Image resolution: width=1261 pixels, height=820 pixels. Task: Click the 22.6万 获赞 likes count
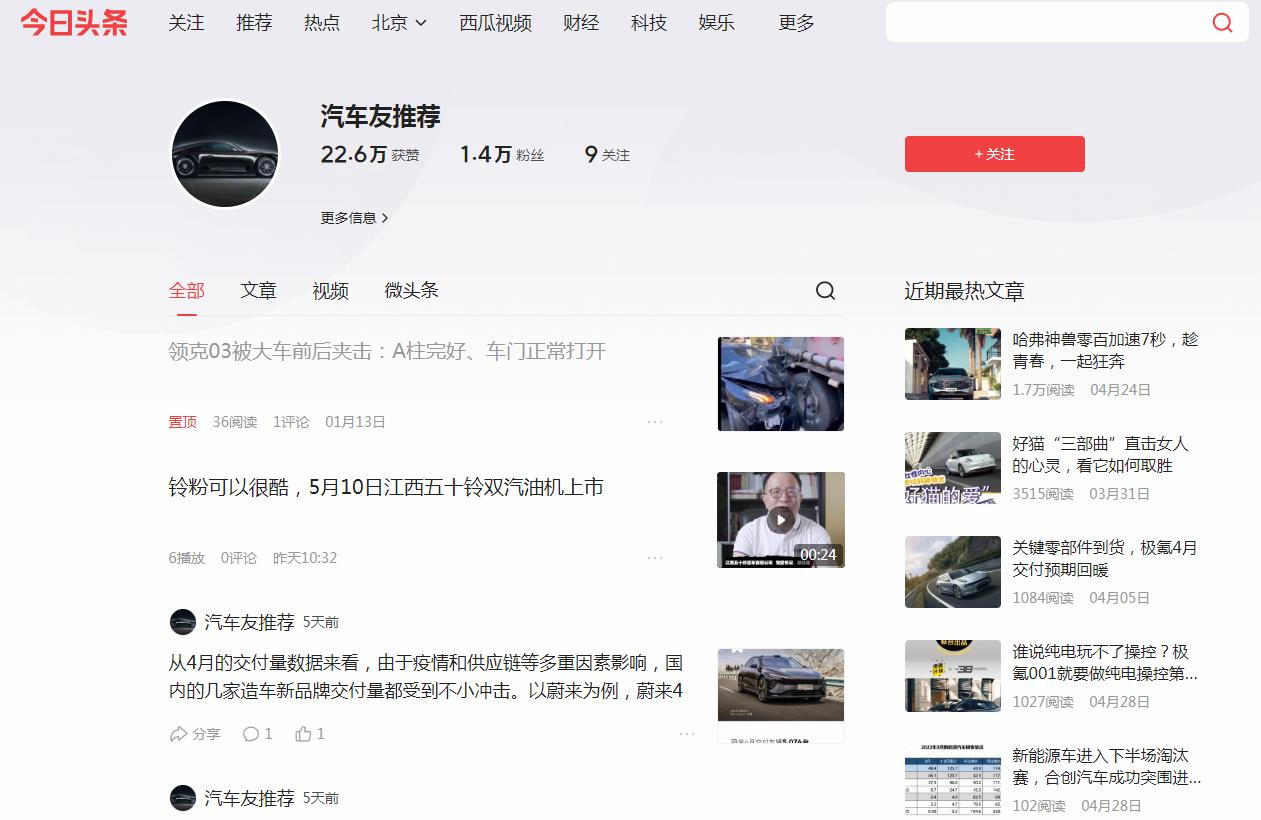(x=370, y=154)
